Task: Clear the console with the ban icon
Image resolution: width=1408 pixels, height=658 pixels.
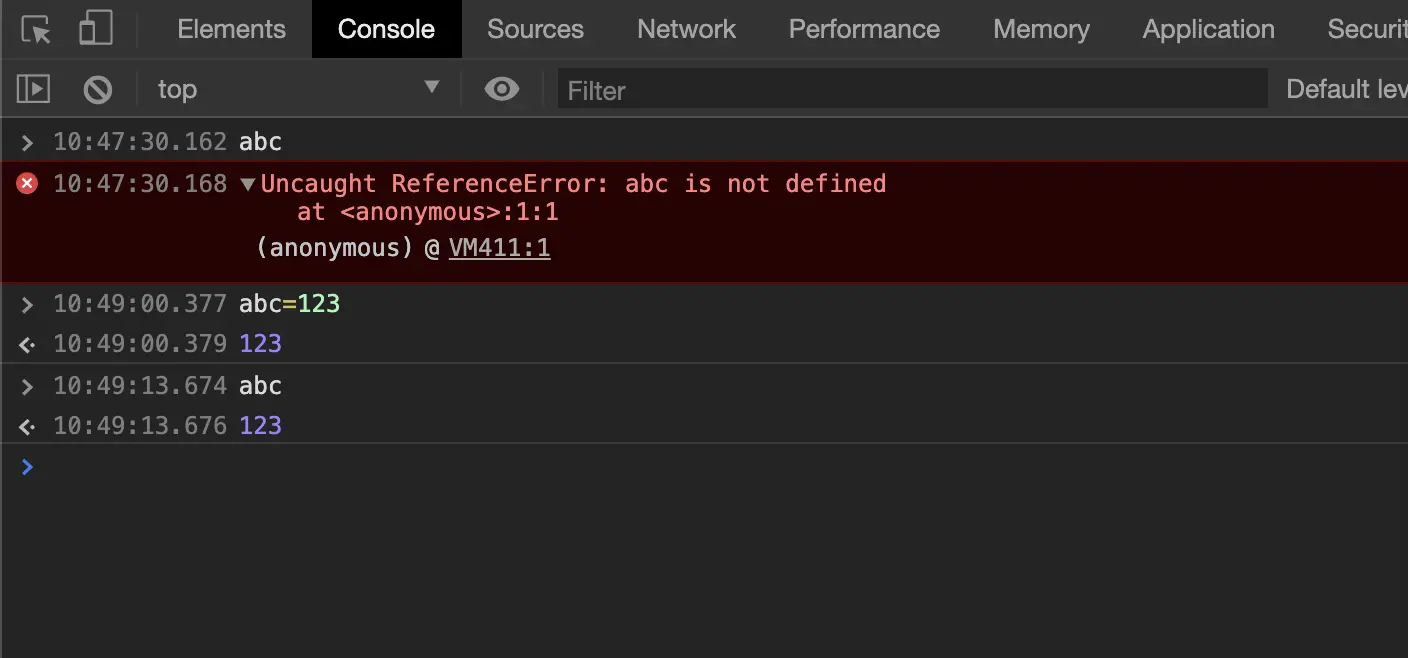Action: pos(98,90)
